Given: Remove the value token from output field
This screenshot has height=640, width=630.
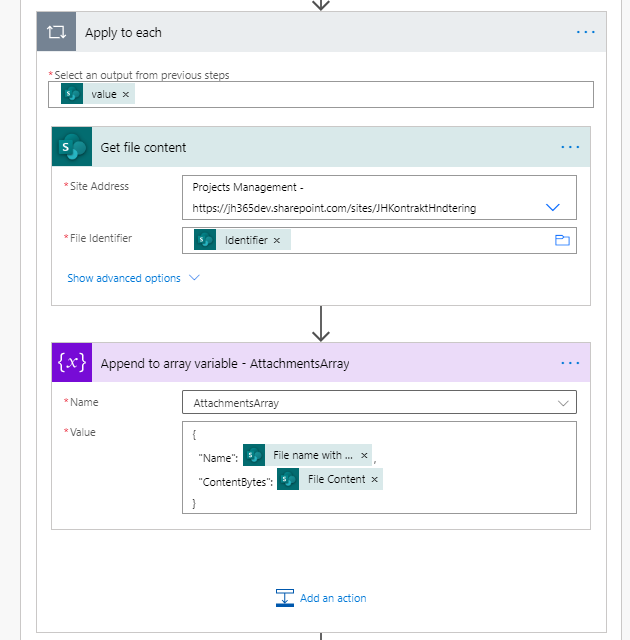Looking at the screenshot, I should click(126, 94).
